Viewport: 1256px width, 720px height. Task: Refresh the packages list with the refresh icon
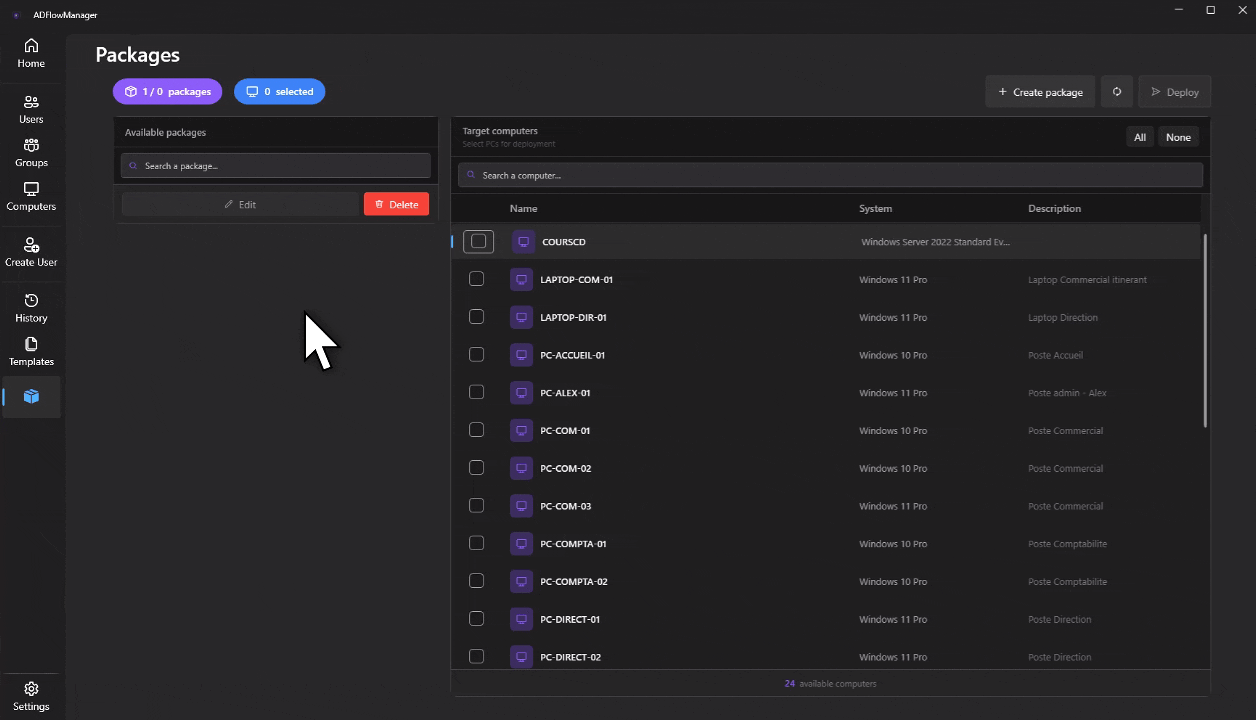tap(1116, 91)
